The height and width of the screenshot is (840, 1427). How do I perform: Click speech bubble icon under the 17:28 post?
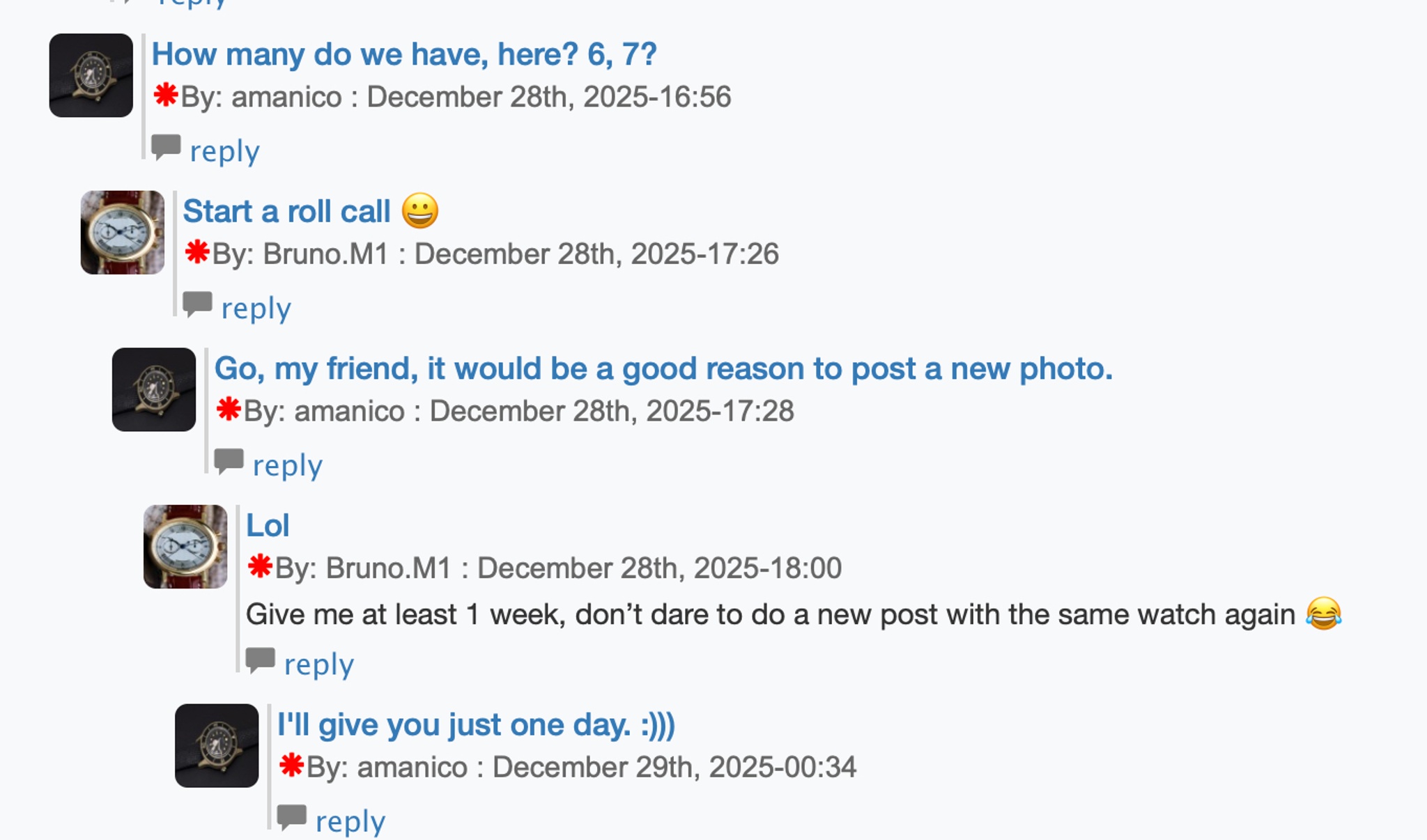(229, 461)
